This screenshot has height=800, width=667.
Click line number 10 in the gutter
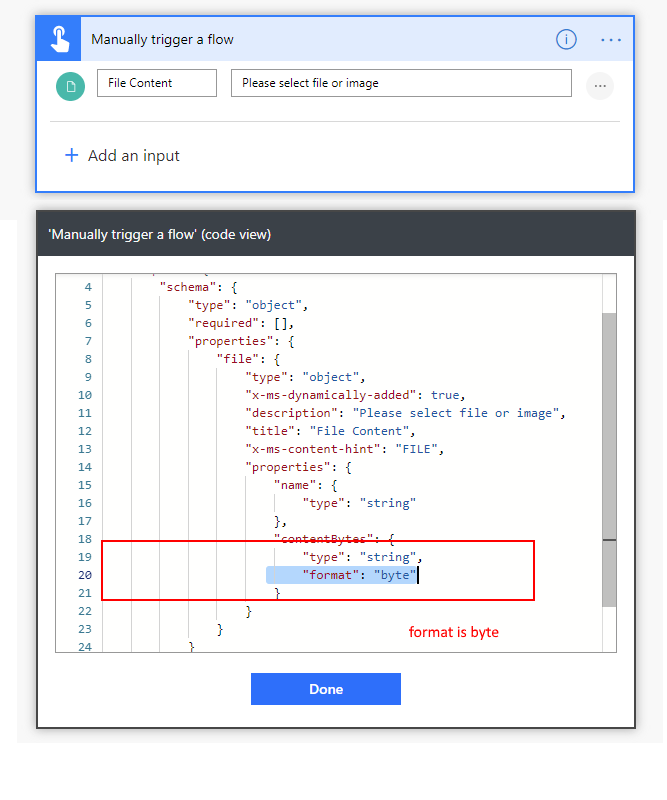tap(83, 395)
